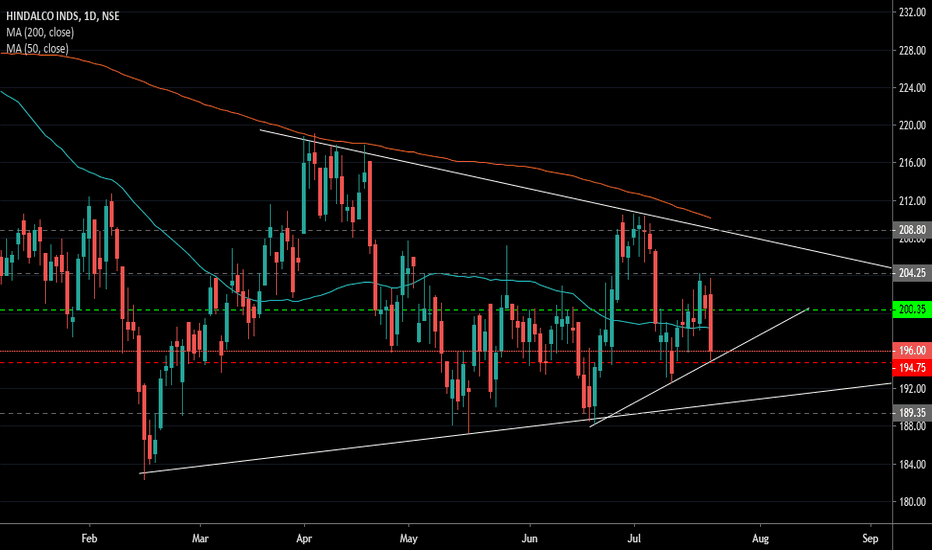Click the green 200.35 price label
The image size is (932, 550).
(x=912, y=309)
